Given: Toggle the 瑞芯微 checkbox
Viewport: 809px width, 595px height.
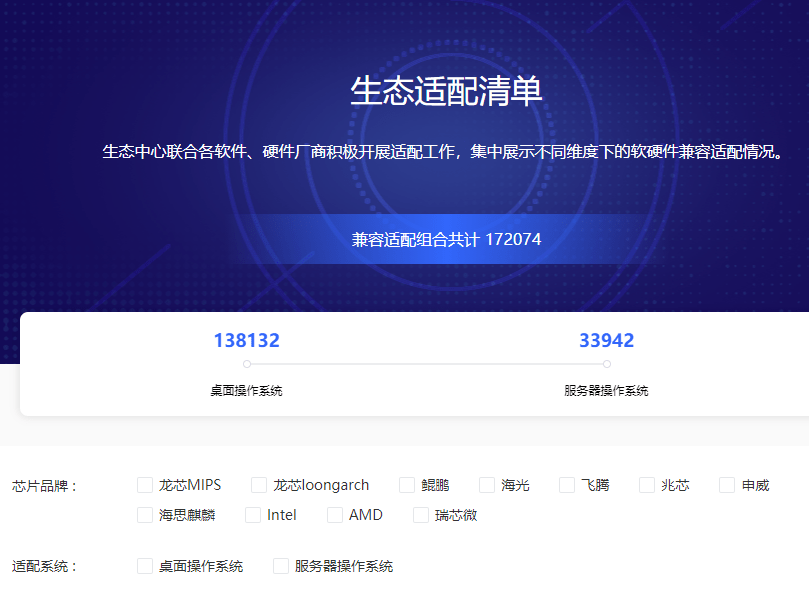Looking at the screenshot, I should 421,515.
